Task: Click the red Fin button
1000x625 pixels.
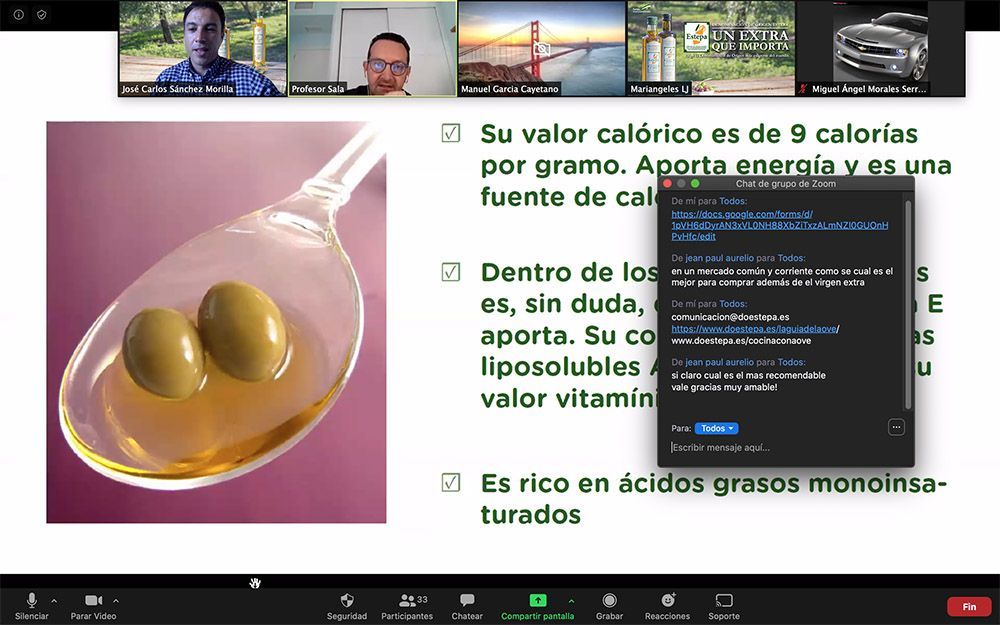Action: [969, 607]
